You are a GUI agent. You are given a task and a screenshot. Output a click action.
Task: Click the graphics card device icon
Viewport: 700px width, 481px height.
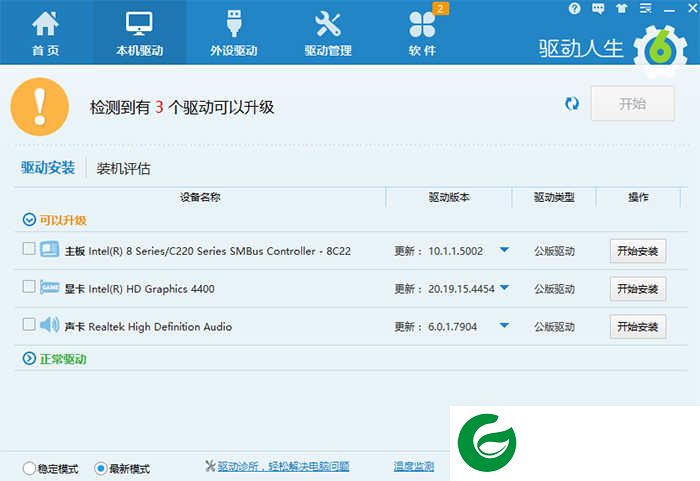[50, 287]
